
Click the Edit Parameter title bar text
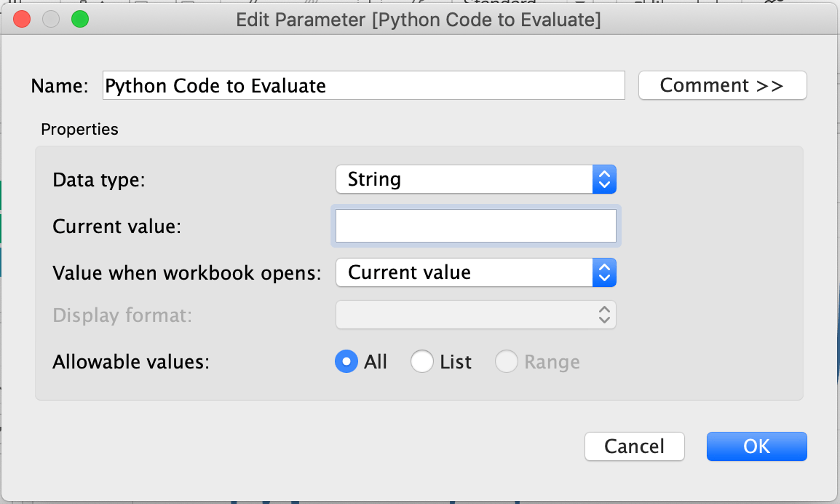click(418, 19)
